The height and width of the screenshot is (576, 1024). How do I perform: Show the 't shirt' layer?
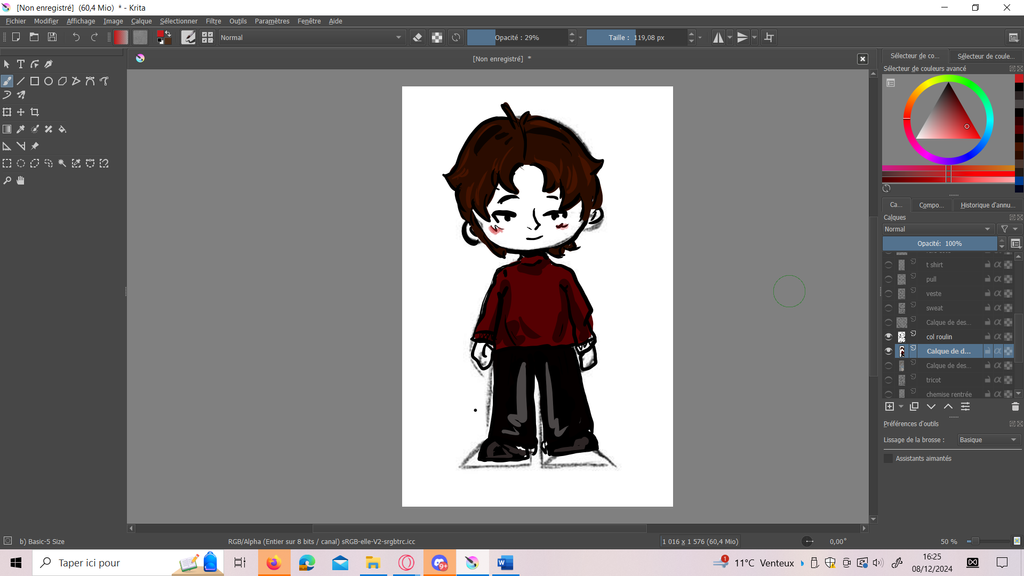coord(889,265)
